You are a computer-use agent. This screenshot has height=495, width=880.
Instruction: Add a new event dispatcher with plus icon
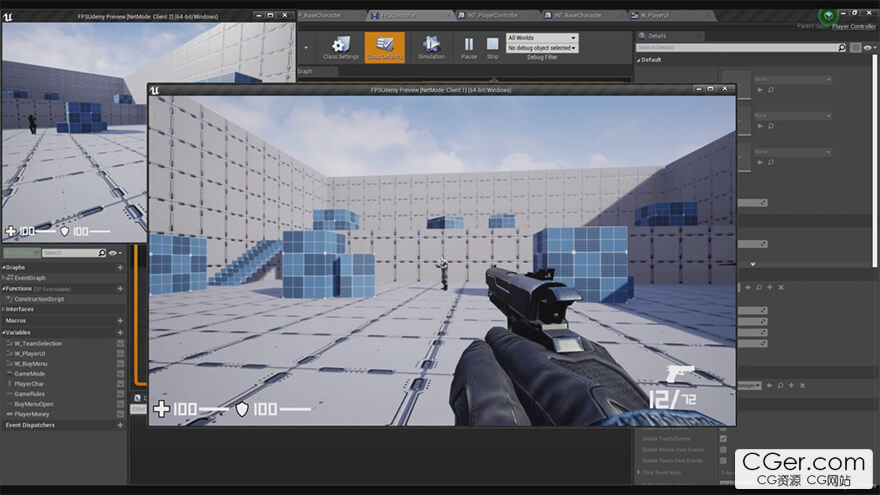point(120,425)
